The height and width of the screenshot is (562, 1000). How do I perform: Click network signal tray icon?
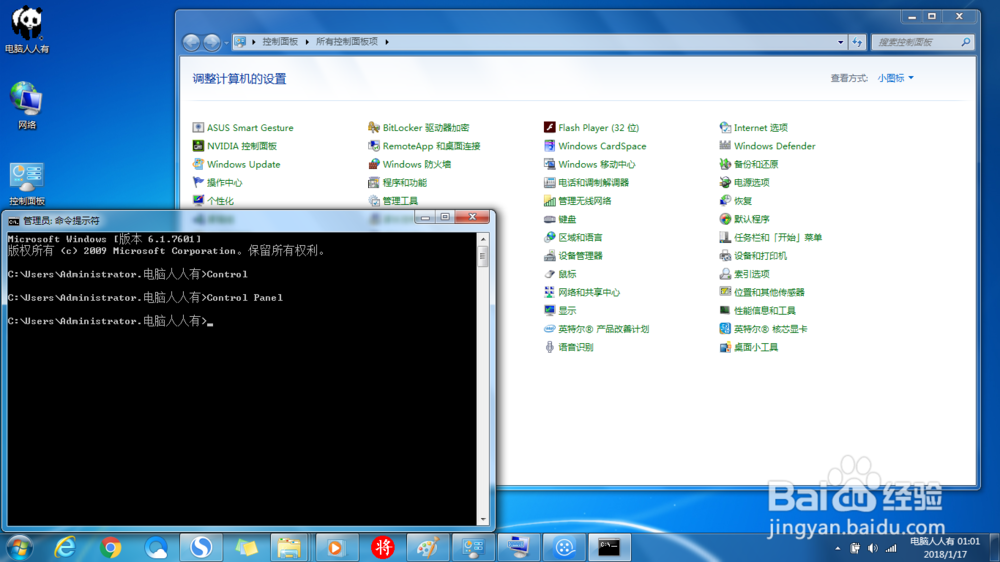point(891,548)
